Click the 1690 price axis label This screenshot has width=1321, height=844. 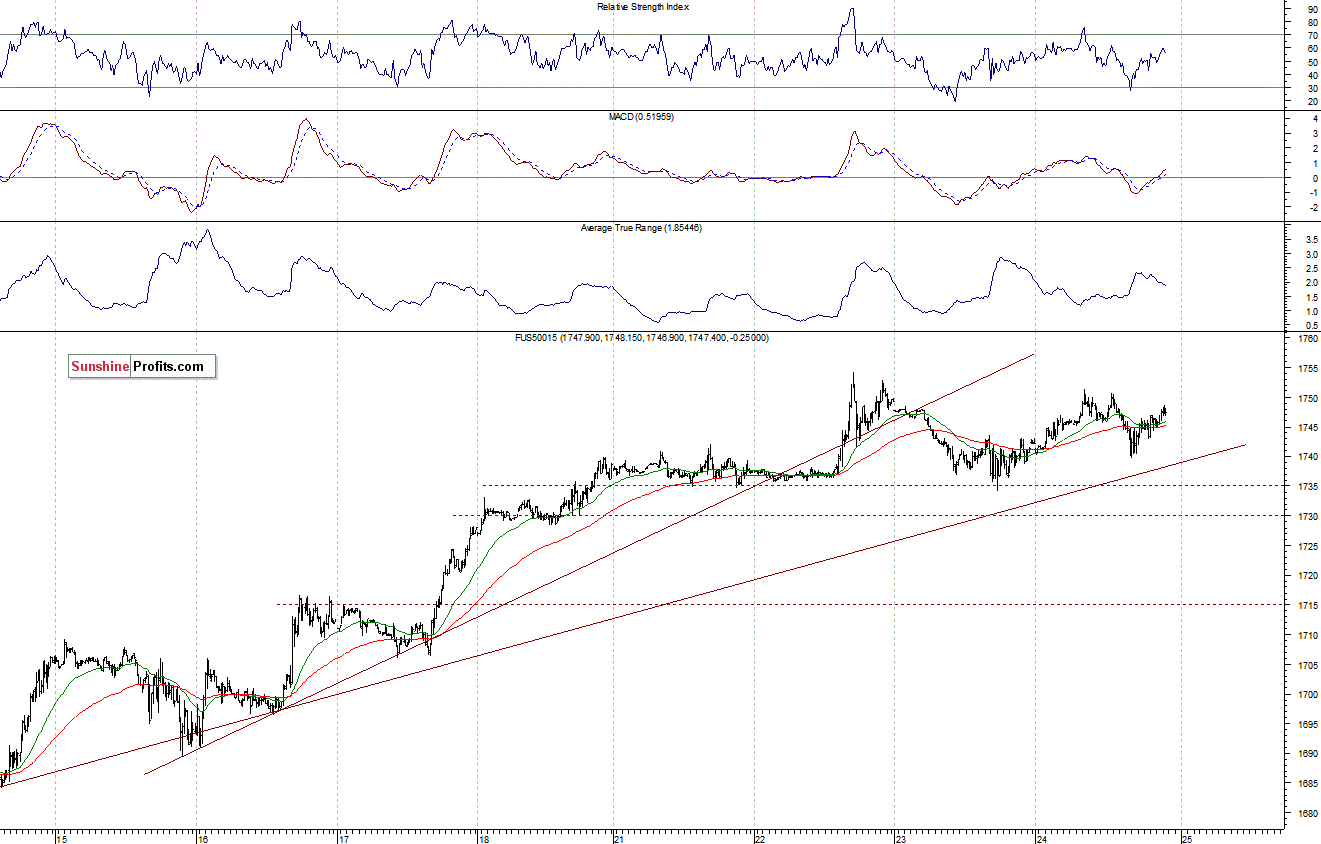pos(1307,754)
